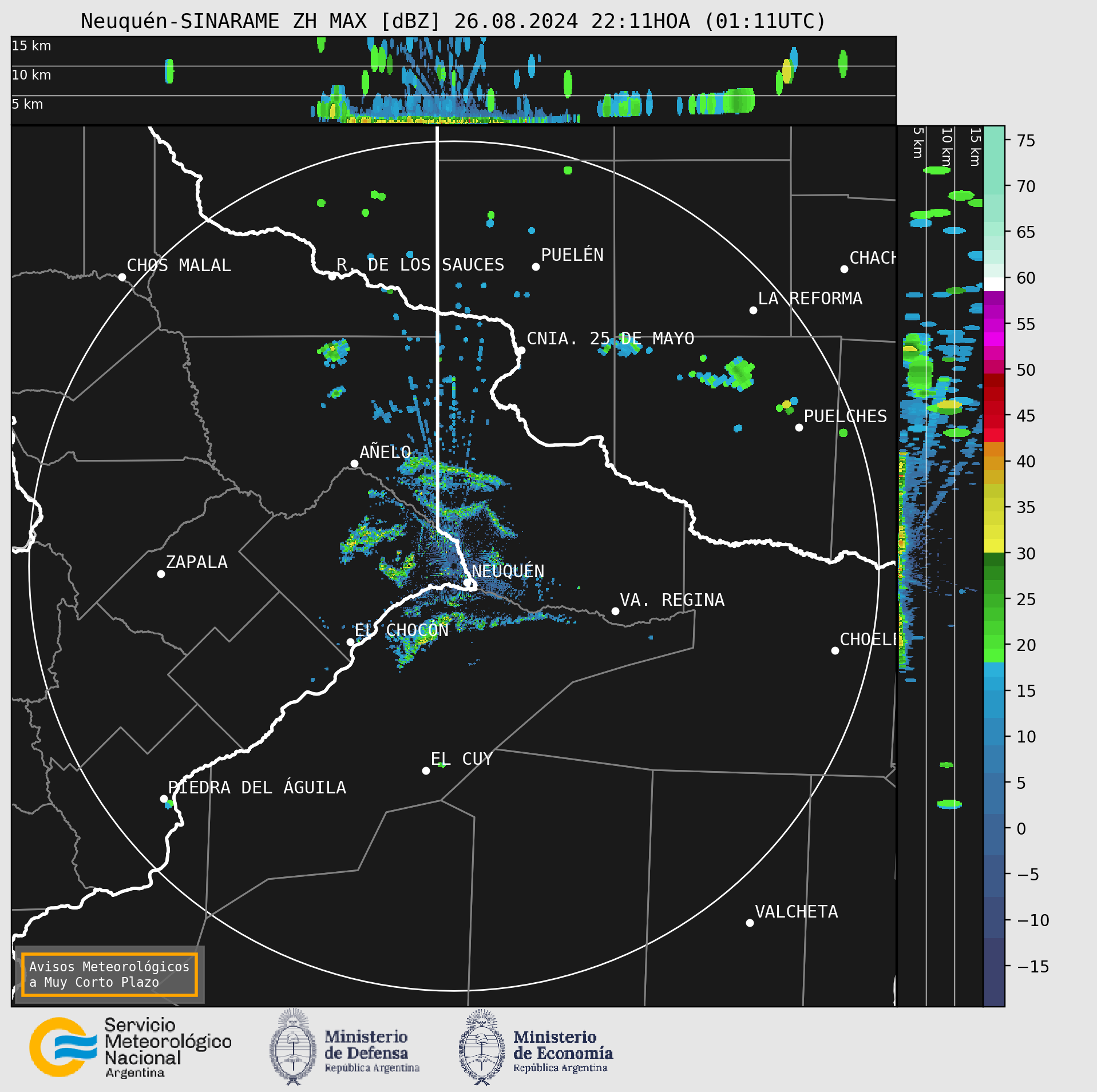The width and height of the screenshot is (1097, 1092).
Task: Click the 15 km label in top cross-section
Action: (x=31, y=46)
